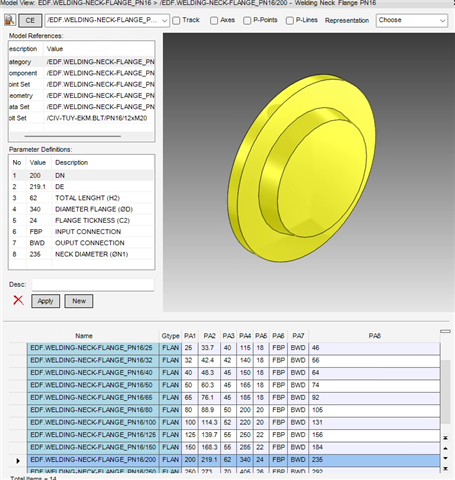Click the Gtype column header
This screenshot has width=455, height=480.
(x=170, y=336)
